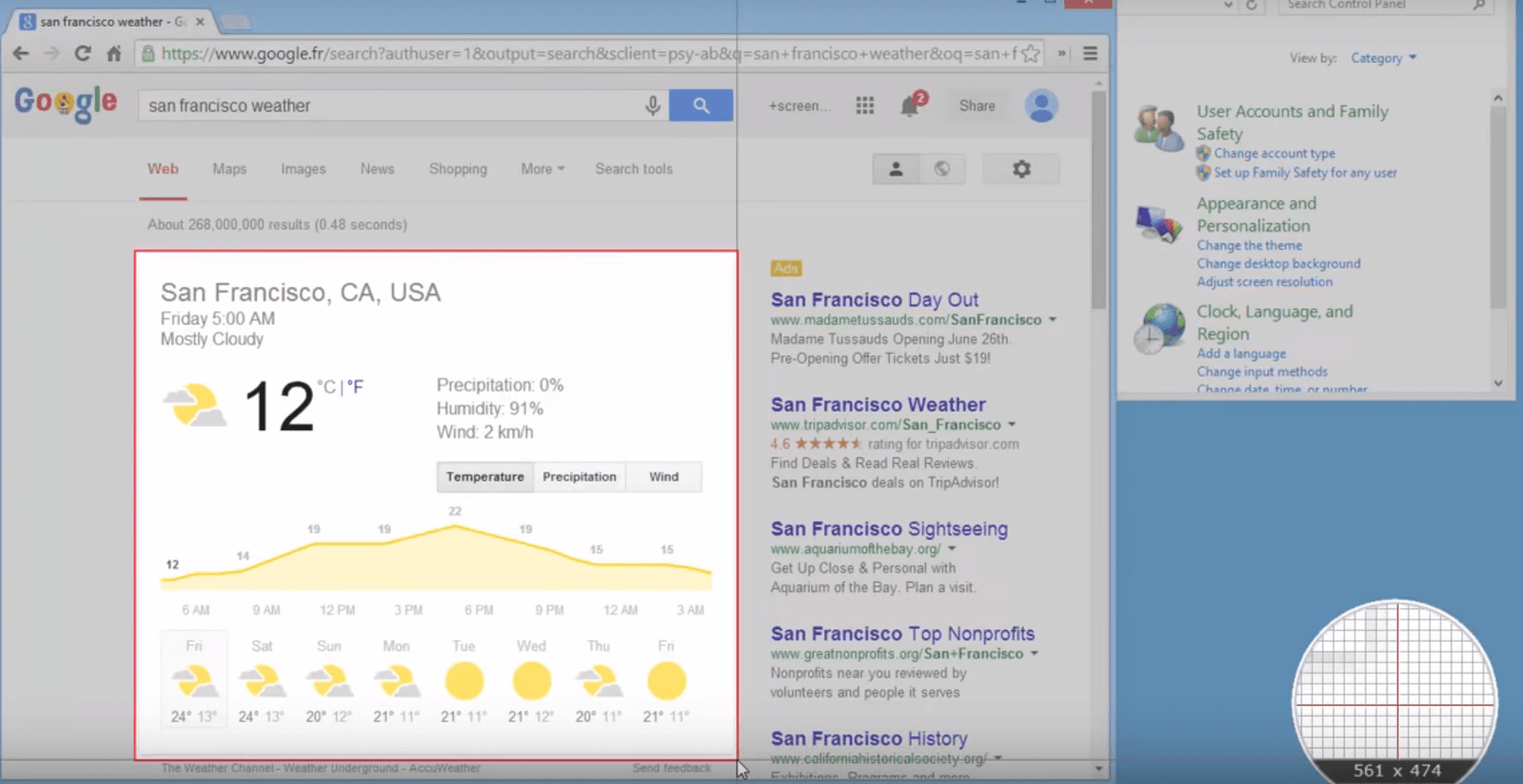Open the San Francisco Top Nonprofits link
1523x784 pixels.
tap(902, 634)
